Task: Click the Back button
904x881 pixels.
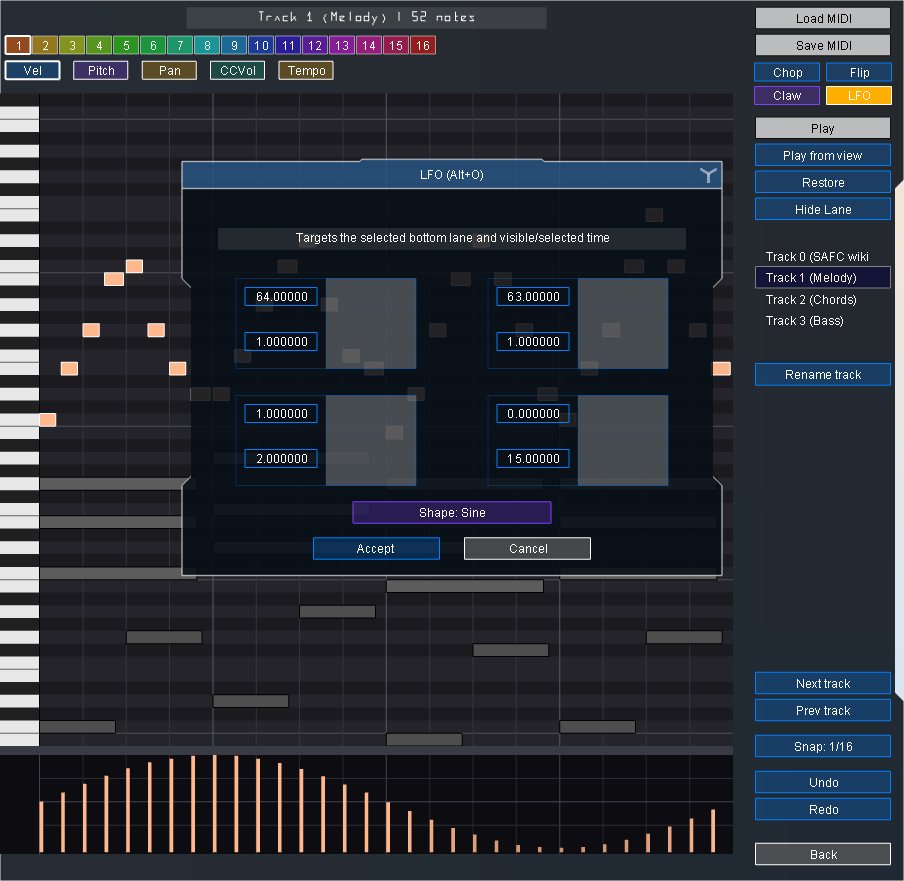Action: [x=823, y=854]
